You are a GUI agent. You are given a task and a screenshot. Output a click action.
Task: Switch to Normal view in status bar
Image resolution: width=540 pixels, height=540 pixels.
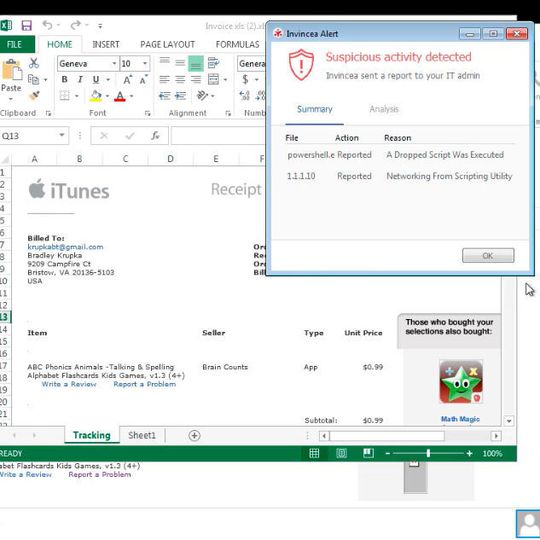(314, 453)
